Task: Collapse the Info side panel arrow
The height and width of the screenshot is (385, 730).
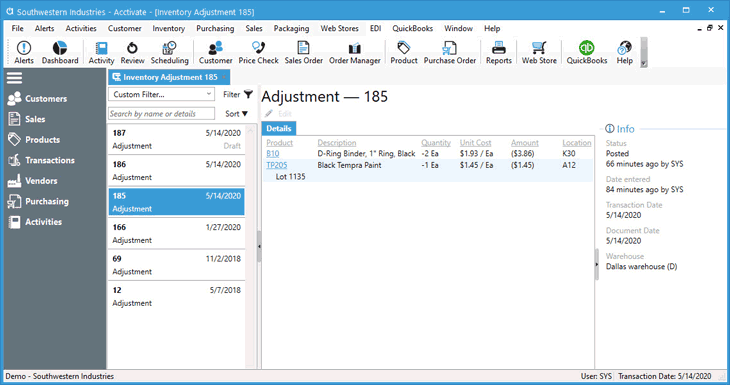Action: 597,264
